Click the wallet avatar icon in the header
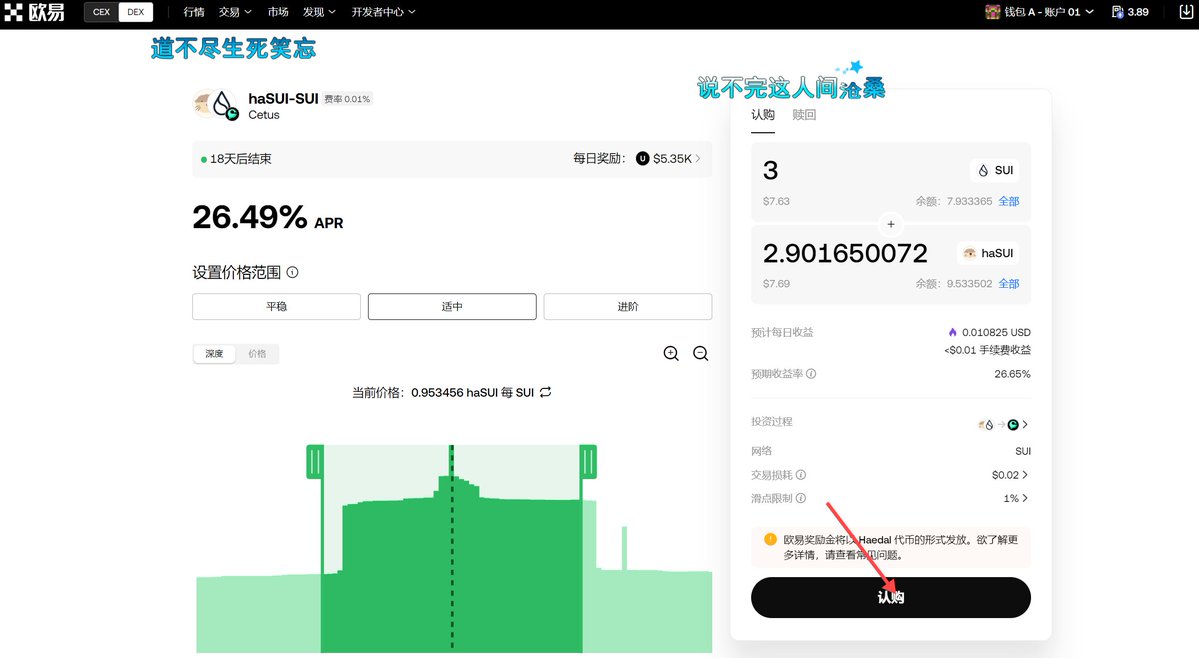 point(993,12)
